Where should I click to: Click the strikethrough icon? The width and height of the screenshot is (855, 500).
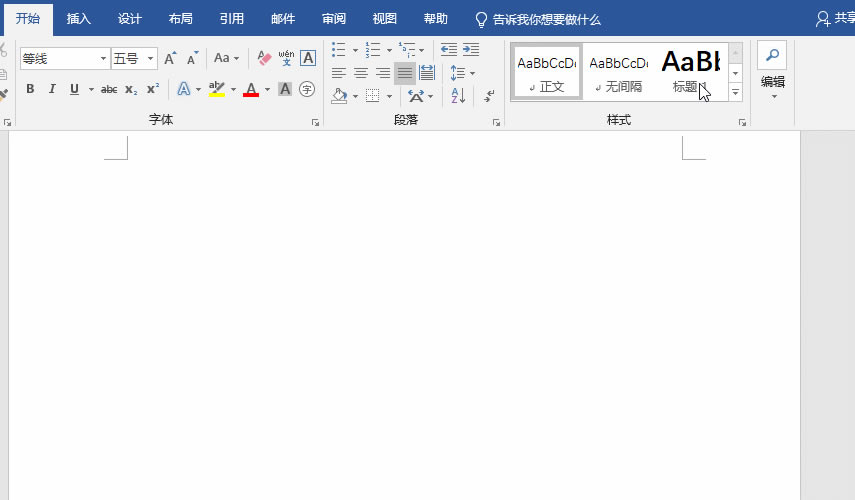[109, 89]
